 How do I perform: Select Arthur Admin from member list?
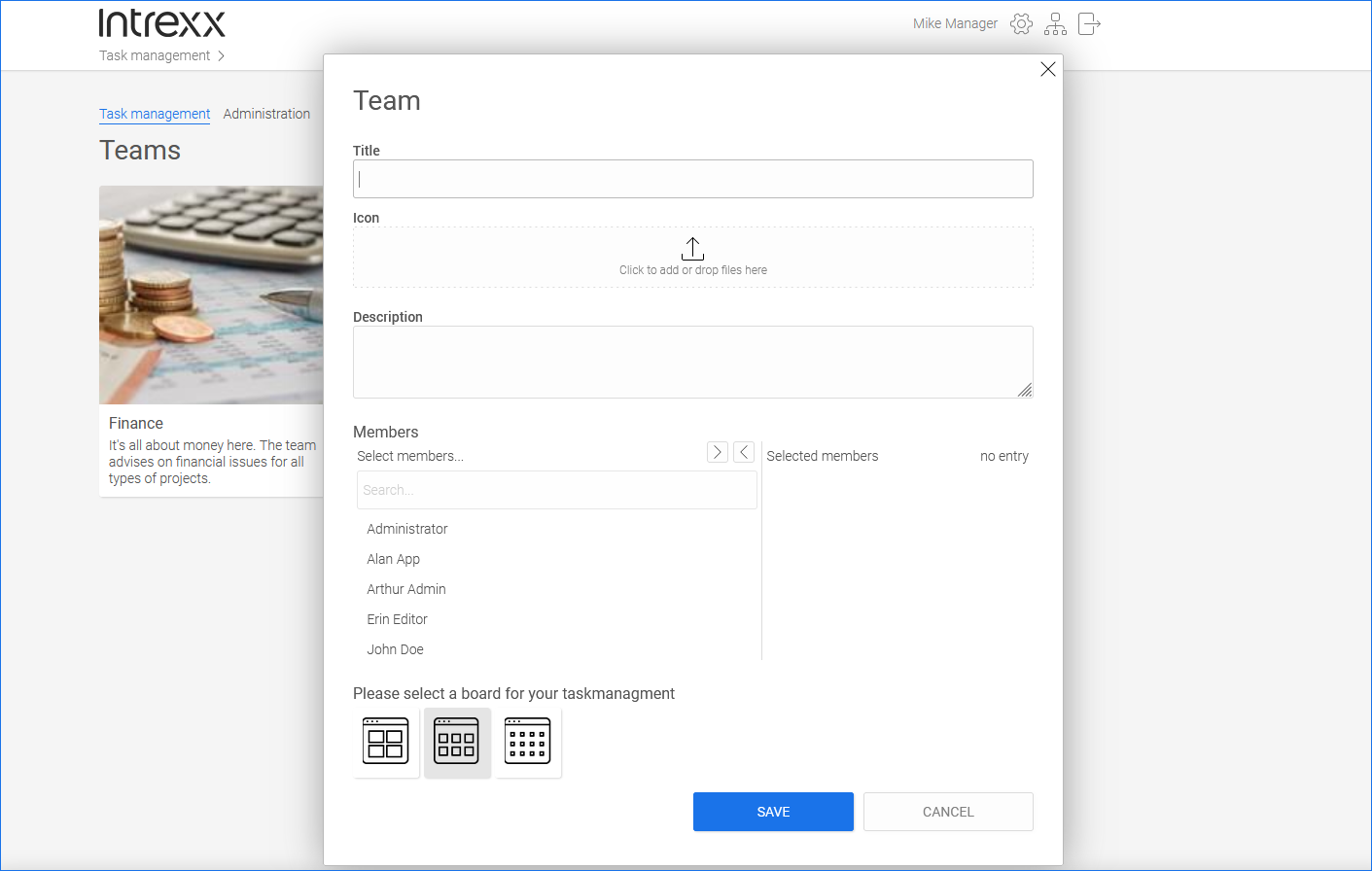406,589
